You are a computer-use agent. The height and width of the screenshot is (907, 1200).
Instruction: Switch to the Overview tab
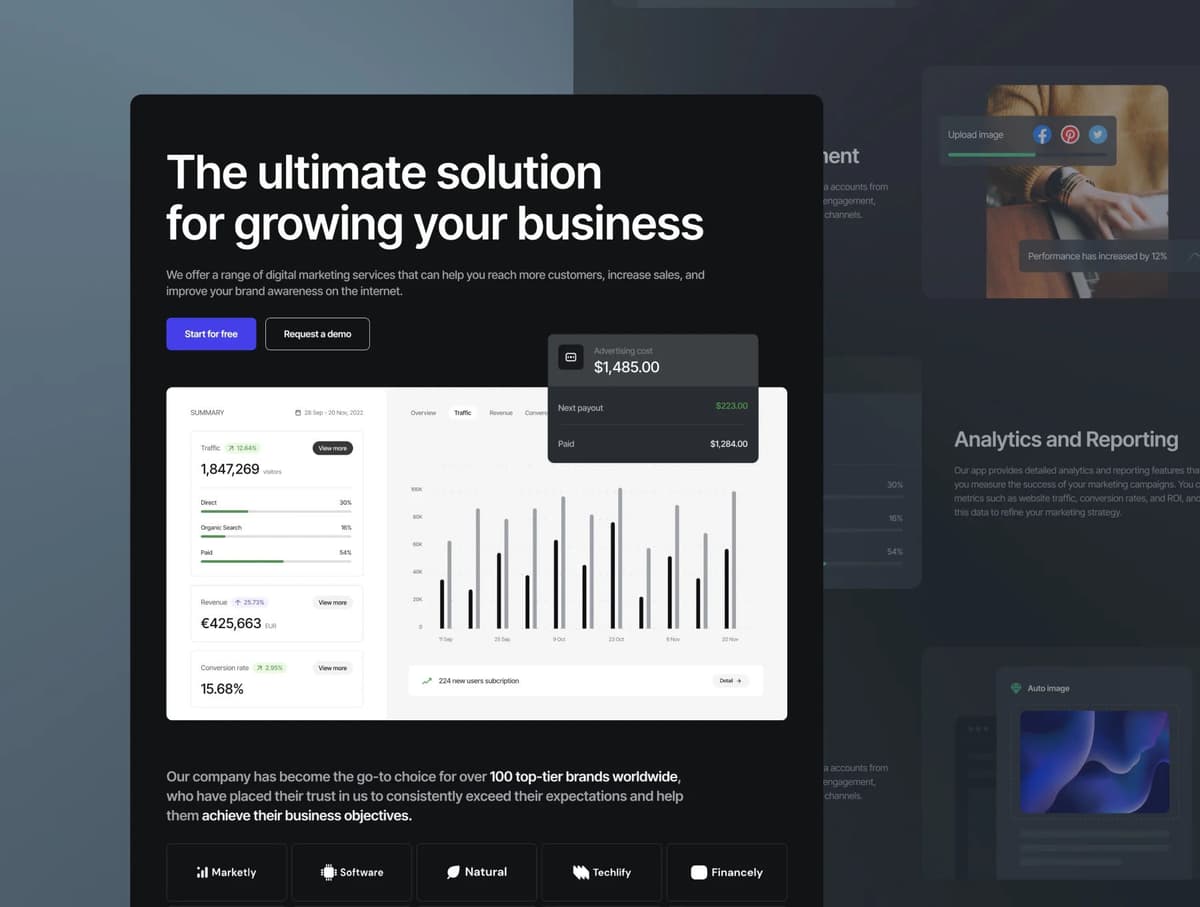(423, 413)
